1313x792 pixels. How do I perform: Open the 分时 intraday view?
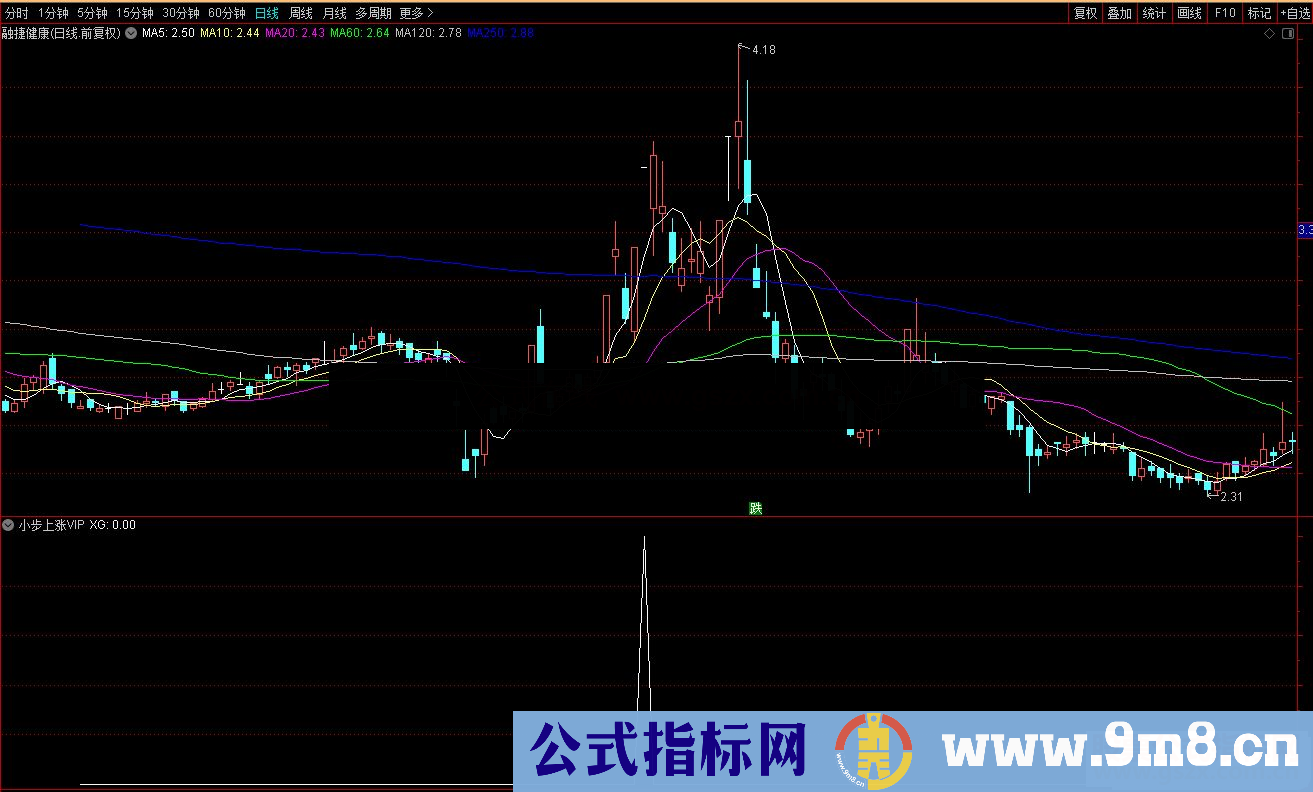16,12
